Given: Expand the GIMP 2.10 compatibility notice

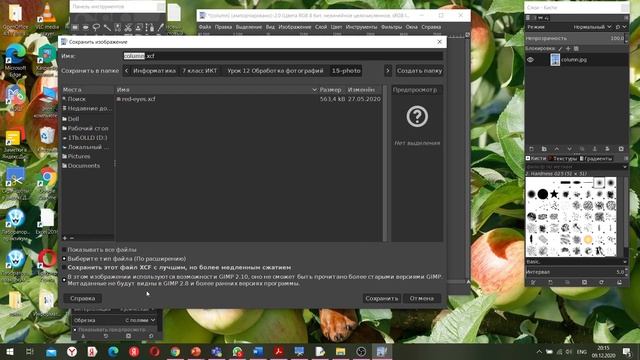Looking at the screenshot, I should coord(64,280).
